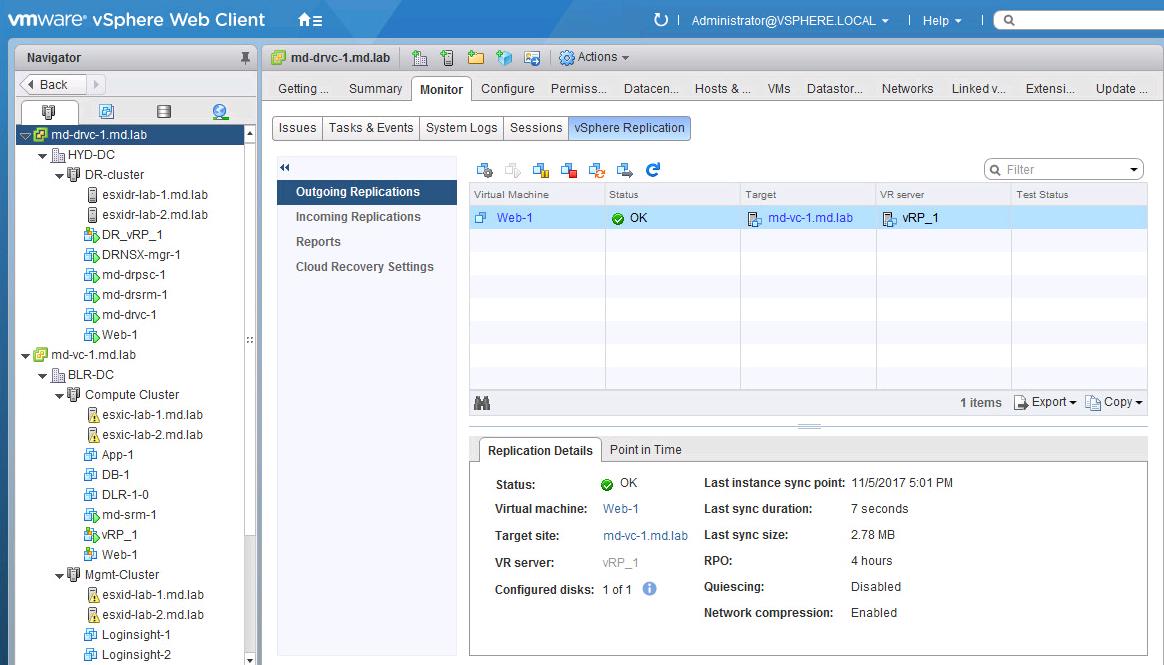Click the vCenter icon beside md-drvc-1.md.lab title
1164x665 pixels.
coord(278,57)
